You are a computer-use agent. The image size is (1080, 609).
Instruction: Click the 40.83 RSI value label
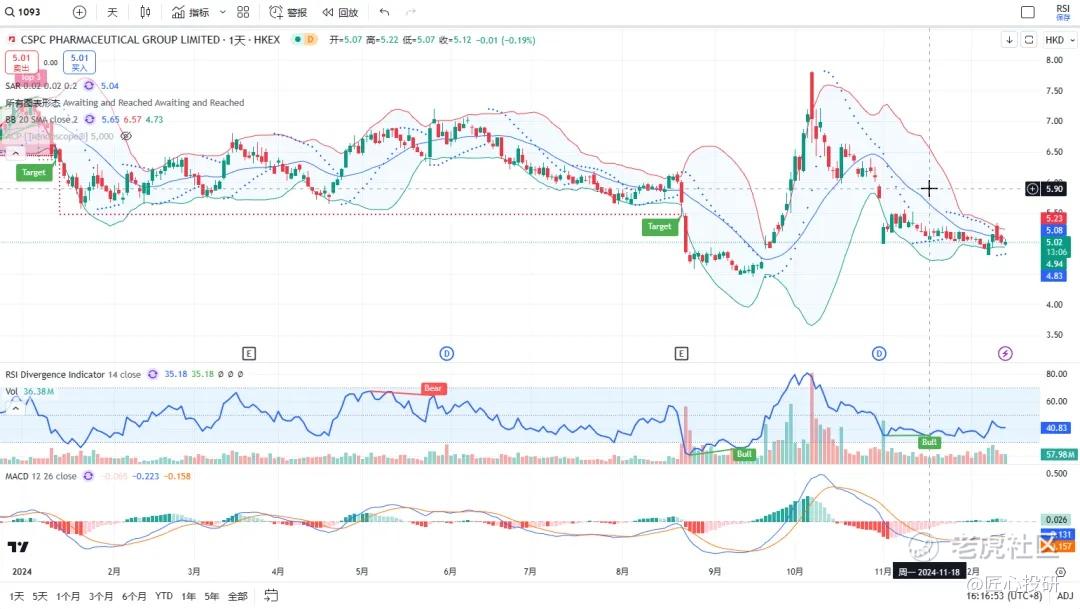tap(1056, 428)
